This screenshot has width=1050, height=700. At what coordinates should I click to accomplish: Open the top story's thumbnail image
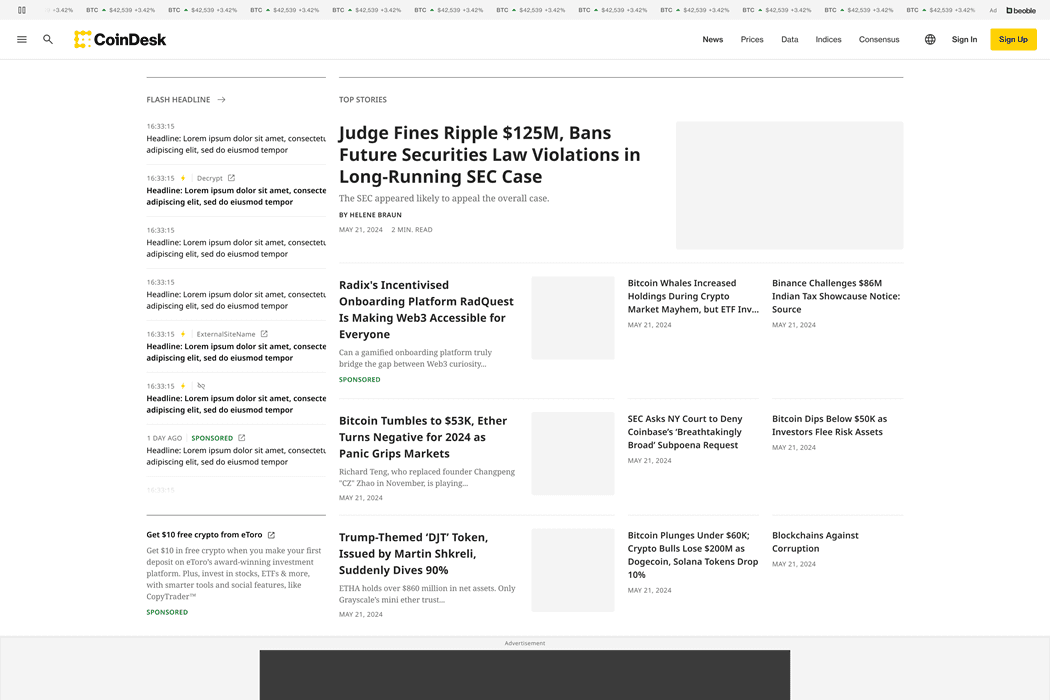(x=789, y=185)
